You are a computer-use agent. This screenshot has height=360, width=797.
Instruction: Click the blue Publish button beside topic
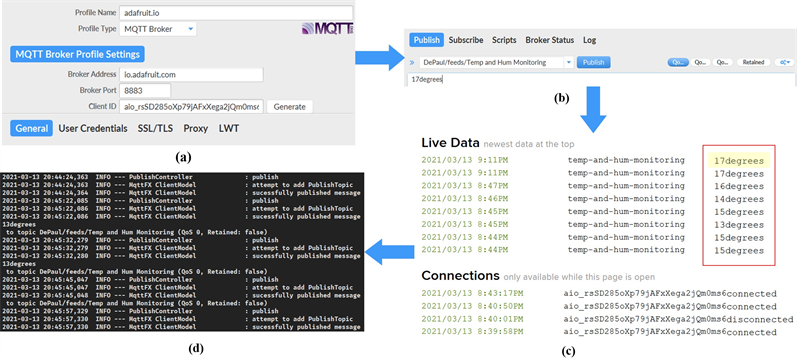coord(593,63)
